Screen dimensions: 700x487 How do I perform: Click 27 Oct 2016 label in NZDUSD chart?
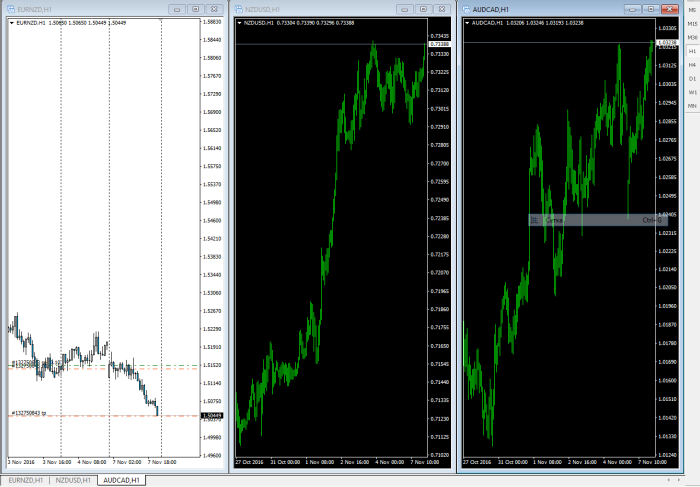click(x=250, y=462)
